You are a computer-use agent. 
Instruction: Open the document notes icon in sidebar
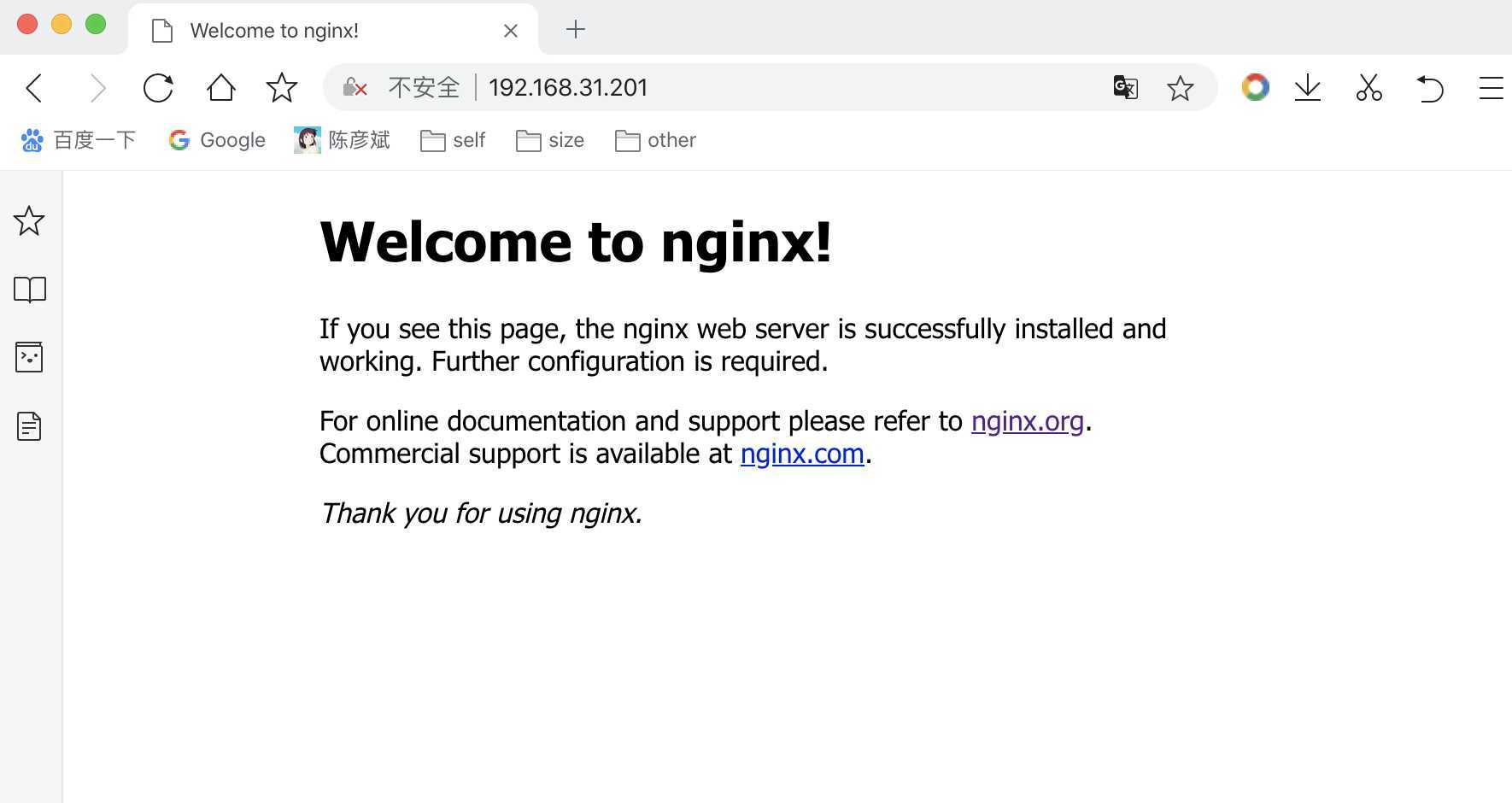(x=29, y=425)
